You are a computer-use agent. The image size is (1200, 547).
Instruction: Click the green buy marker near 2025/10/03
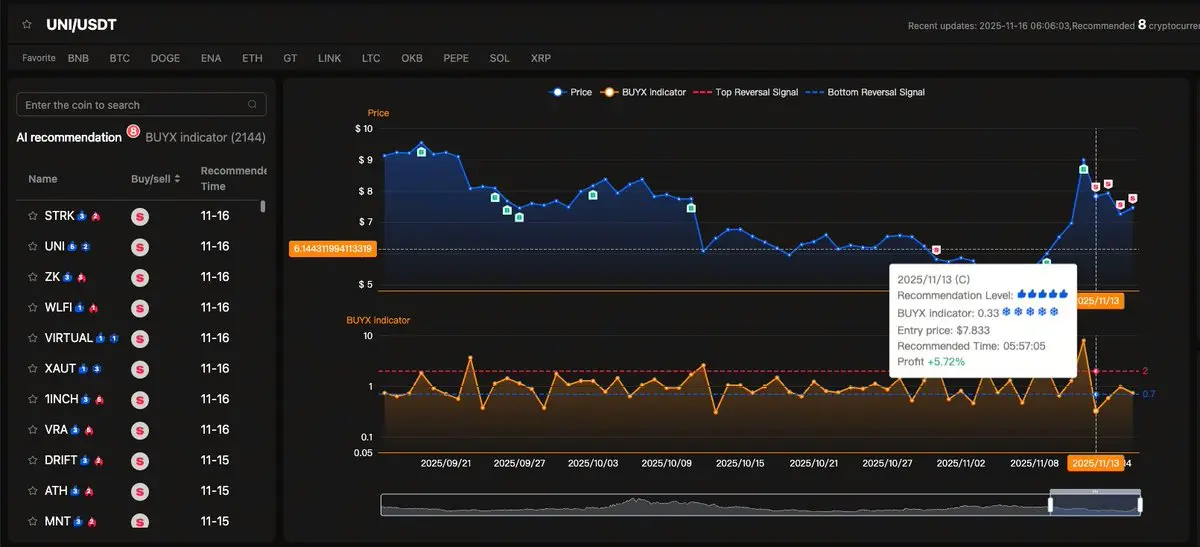[x=593, y=195]
